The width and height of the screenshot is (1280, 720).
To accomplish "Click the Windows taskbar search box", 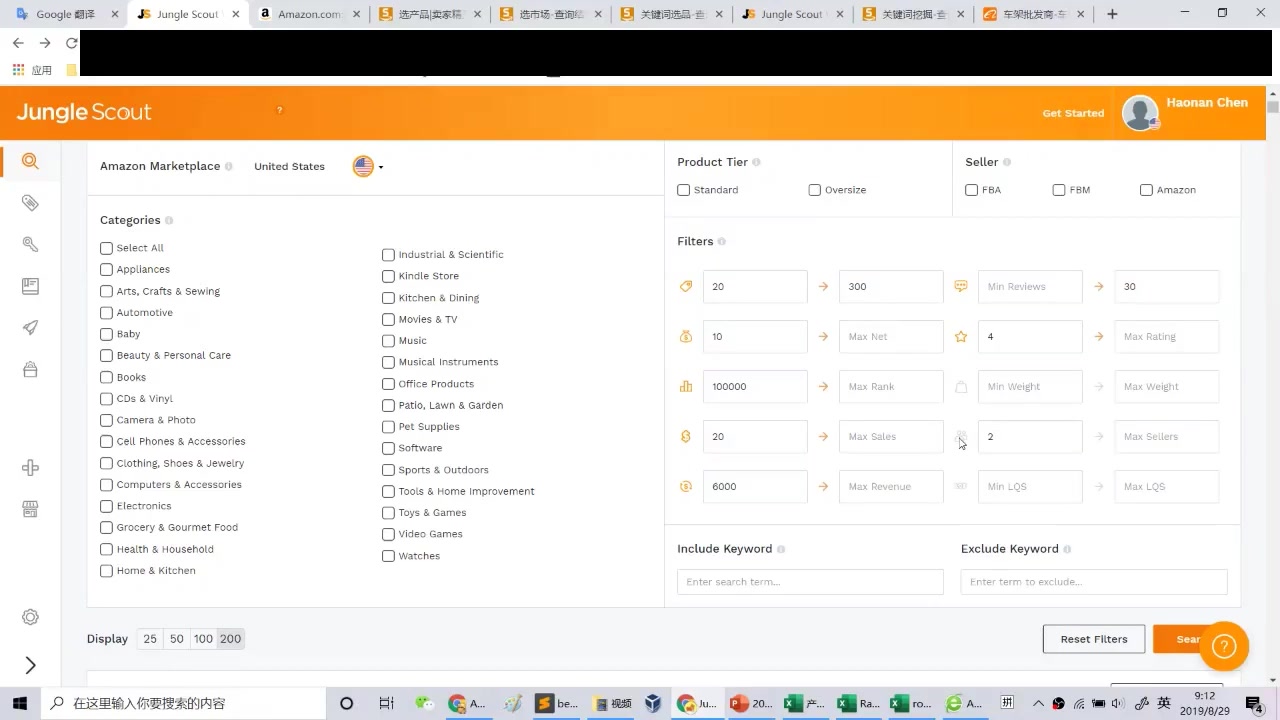I will (x=185, y=703).
